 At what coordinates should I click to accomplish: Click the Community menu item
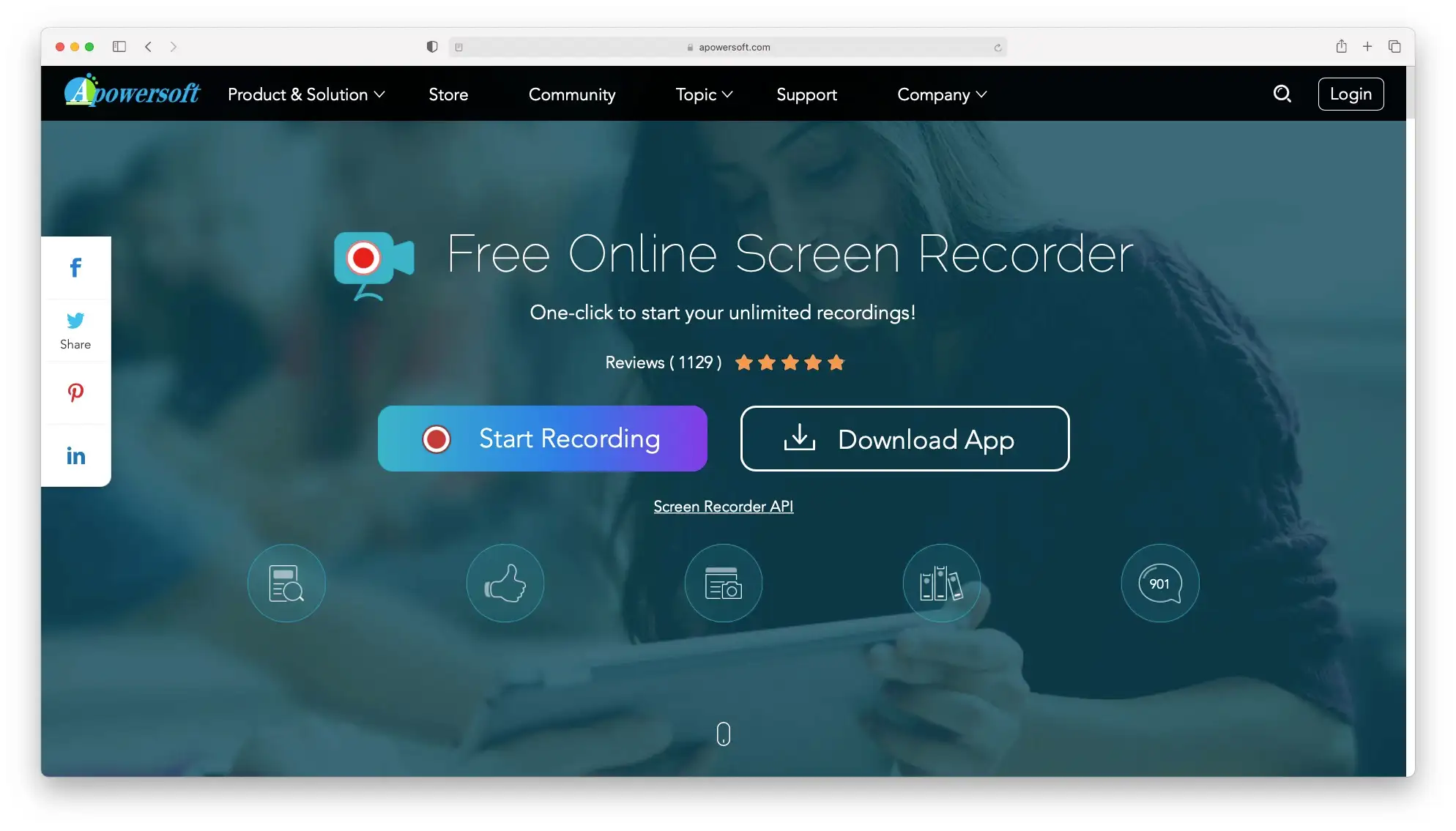tap(572, 93)
